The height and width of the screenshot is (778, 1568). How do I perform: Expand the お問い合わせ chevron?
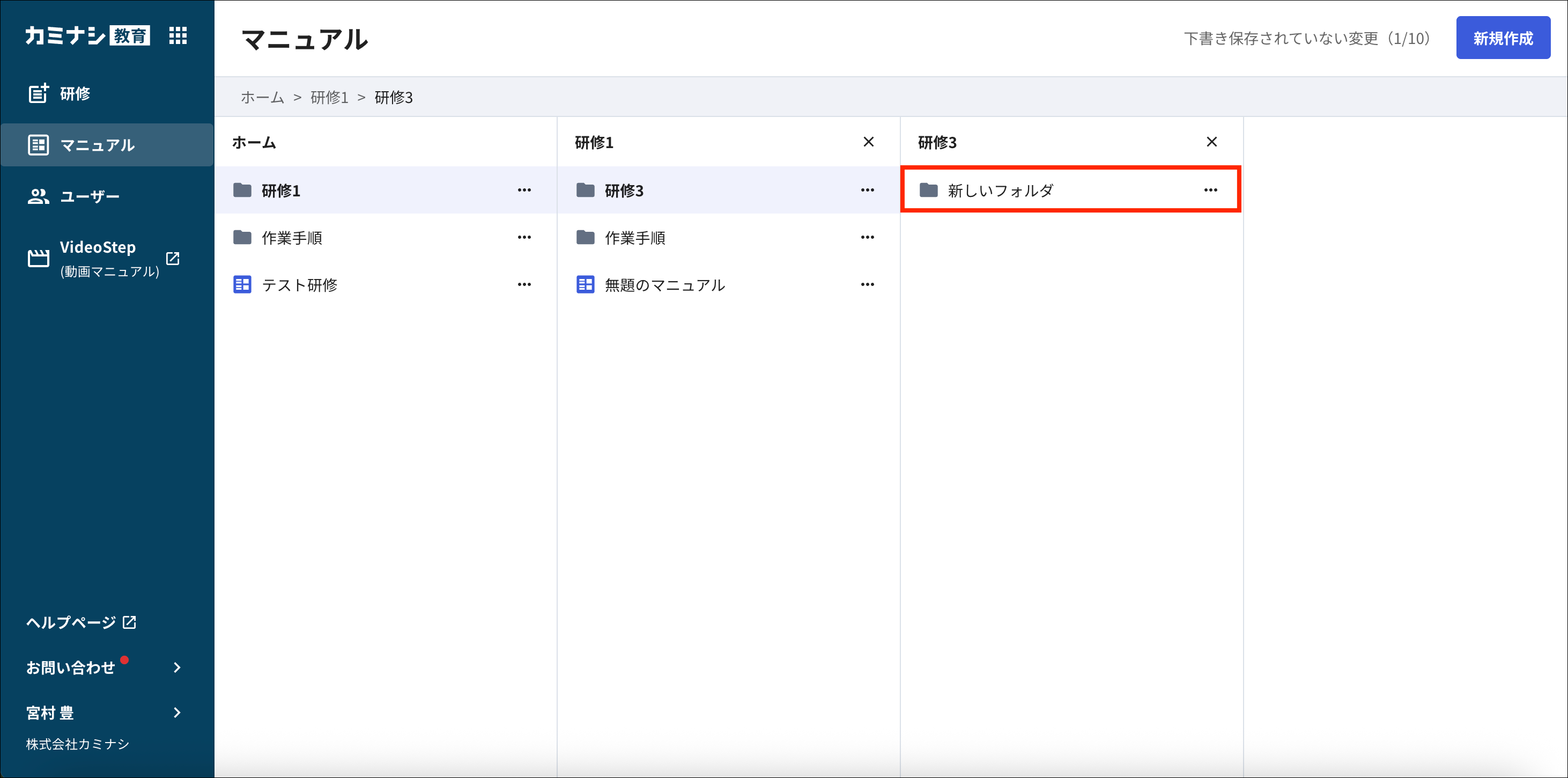[177, 667]
